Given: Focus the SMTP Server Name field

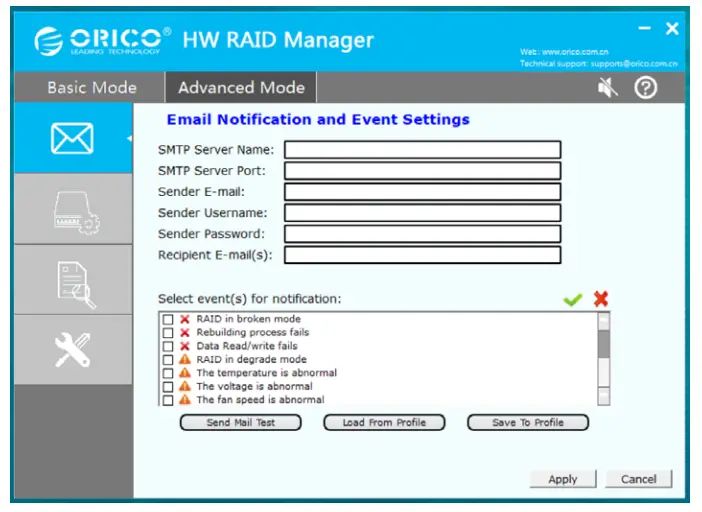Looking at the screenshot, I should tap(423, 149).
